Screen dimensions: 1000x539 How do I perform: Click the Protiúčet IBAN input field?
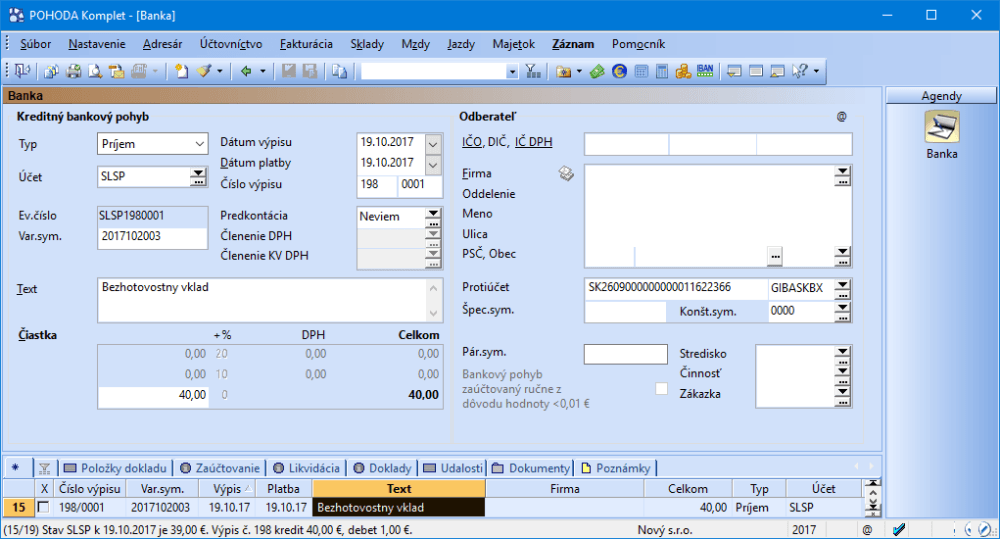pos(675,288)
